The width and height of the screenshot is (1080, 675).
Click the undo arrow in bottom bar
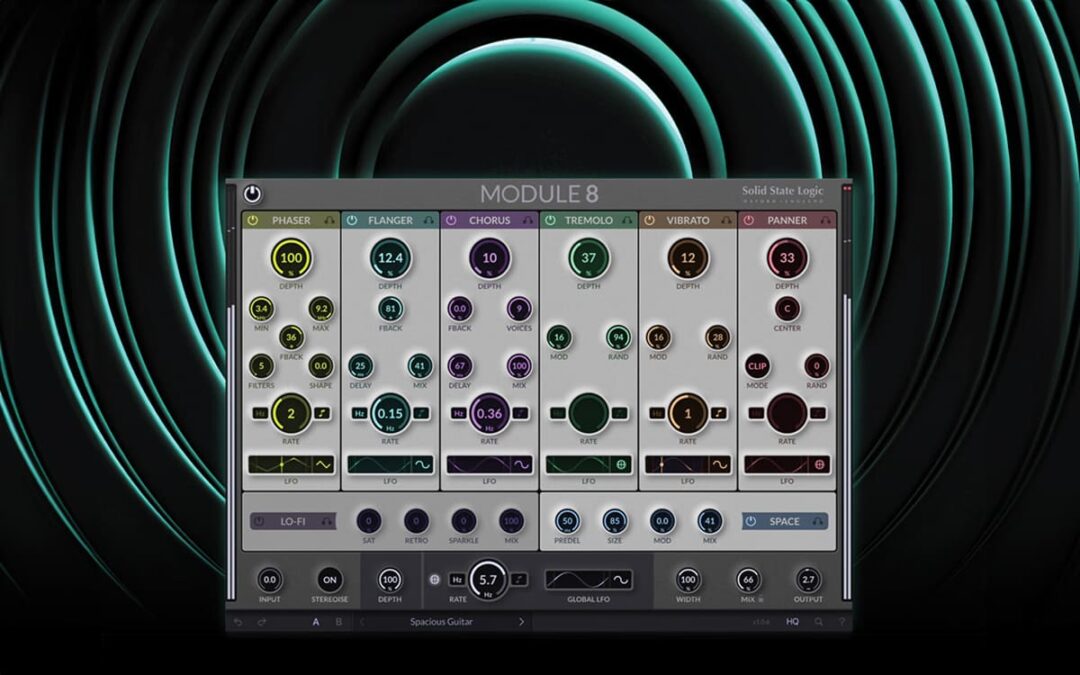point(238,622)
